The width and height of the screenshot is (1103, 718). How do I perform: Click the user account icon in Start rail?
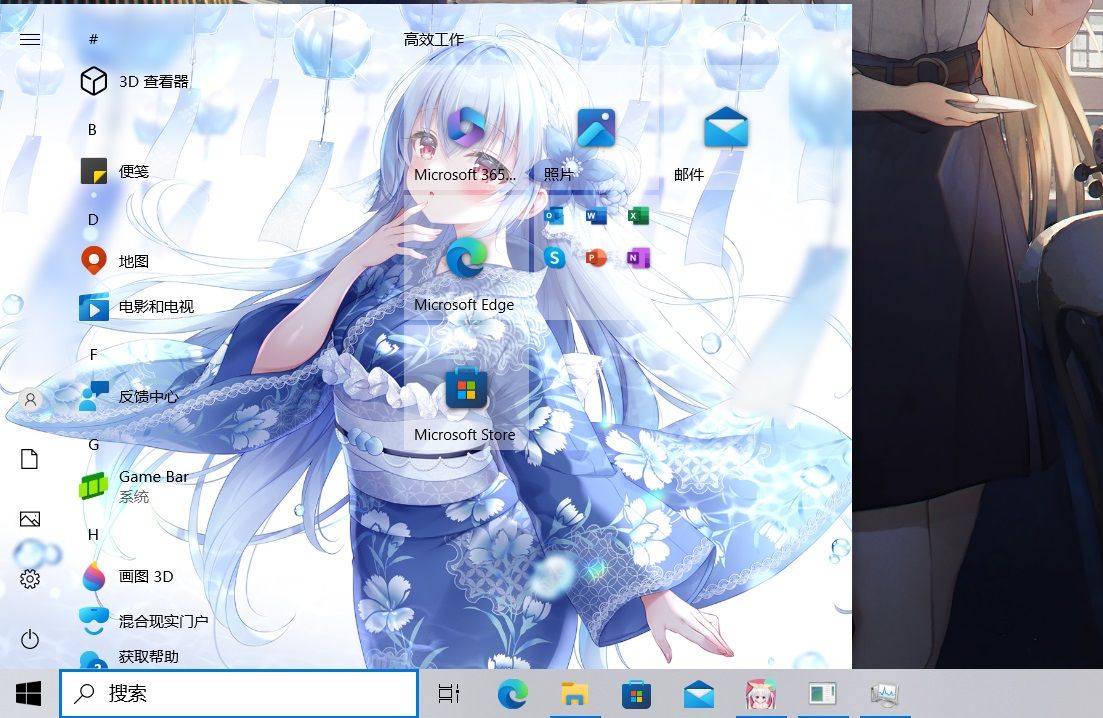coord(30,400)
